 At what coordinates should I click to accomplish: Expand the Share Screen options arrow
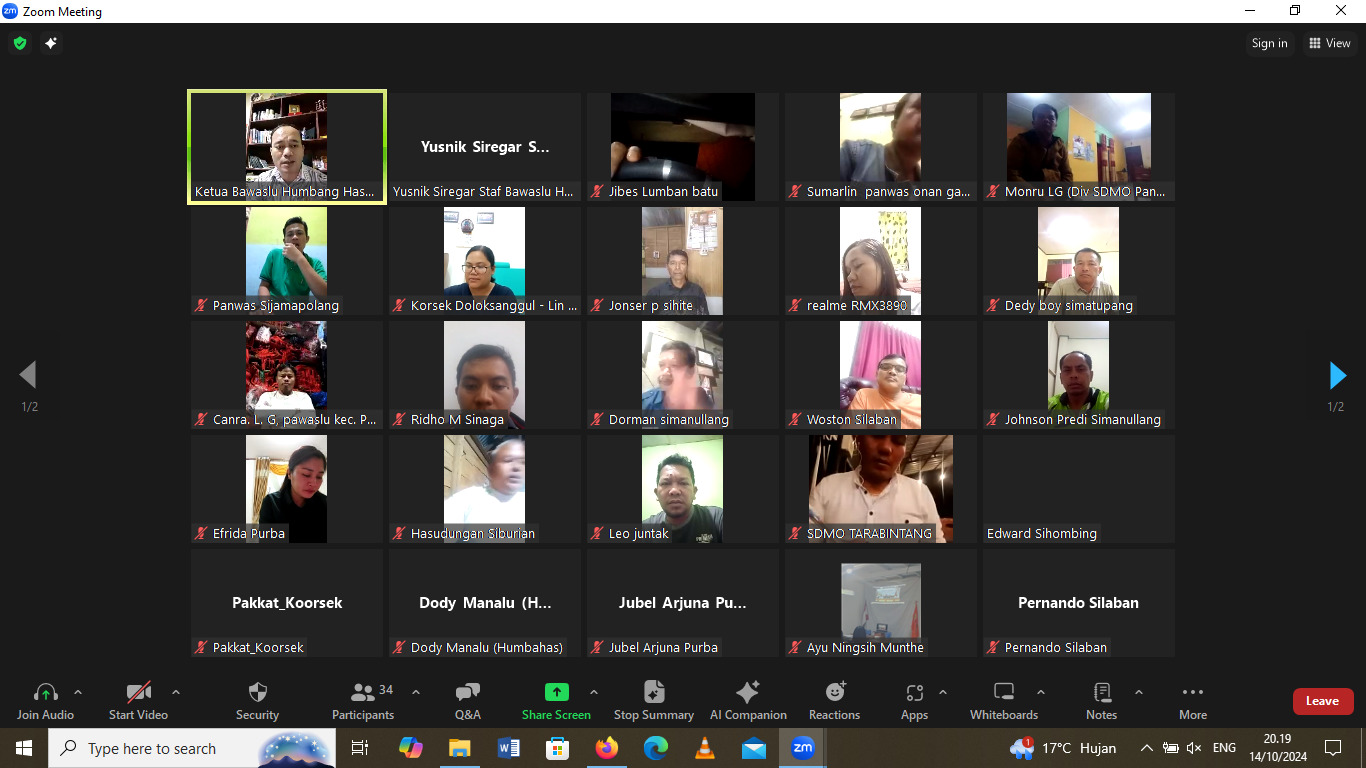click(594, 692)
